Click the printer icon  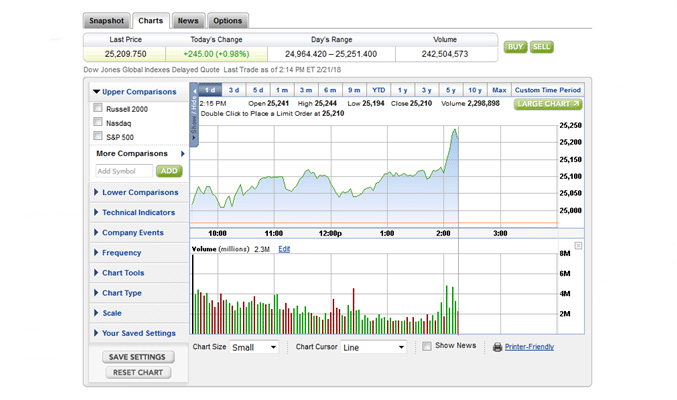(497, 347)
